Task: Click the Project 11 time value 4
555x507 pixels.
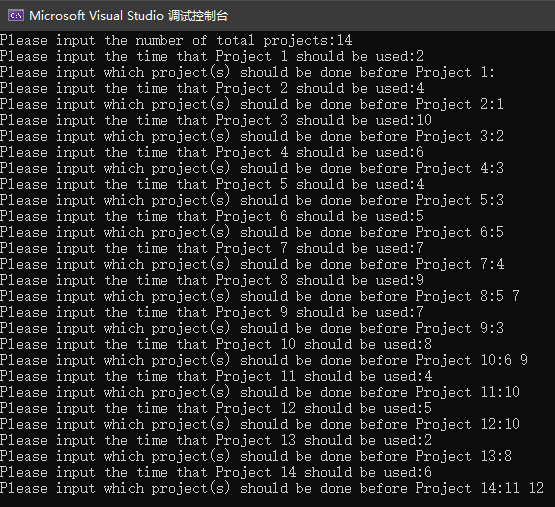Action: pyautogui.click(x=428, y=376)
